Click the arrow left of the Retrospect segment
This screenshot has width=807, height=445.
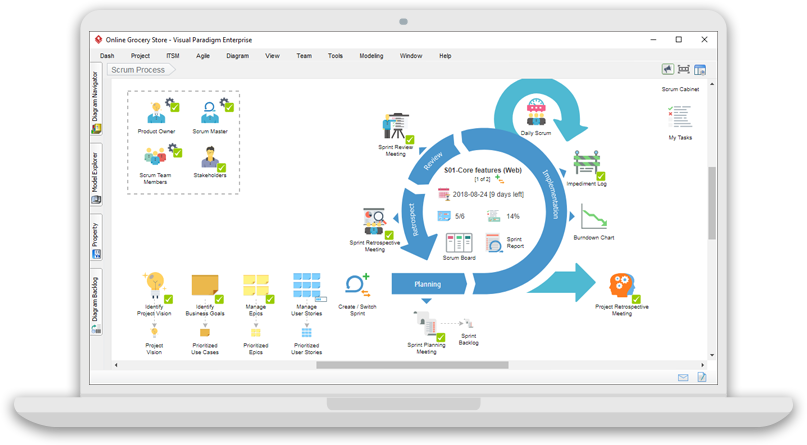tap(396, 218)
